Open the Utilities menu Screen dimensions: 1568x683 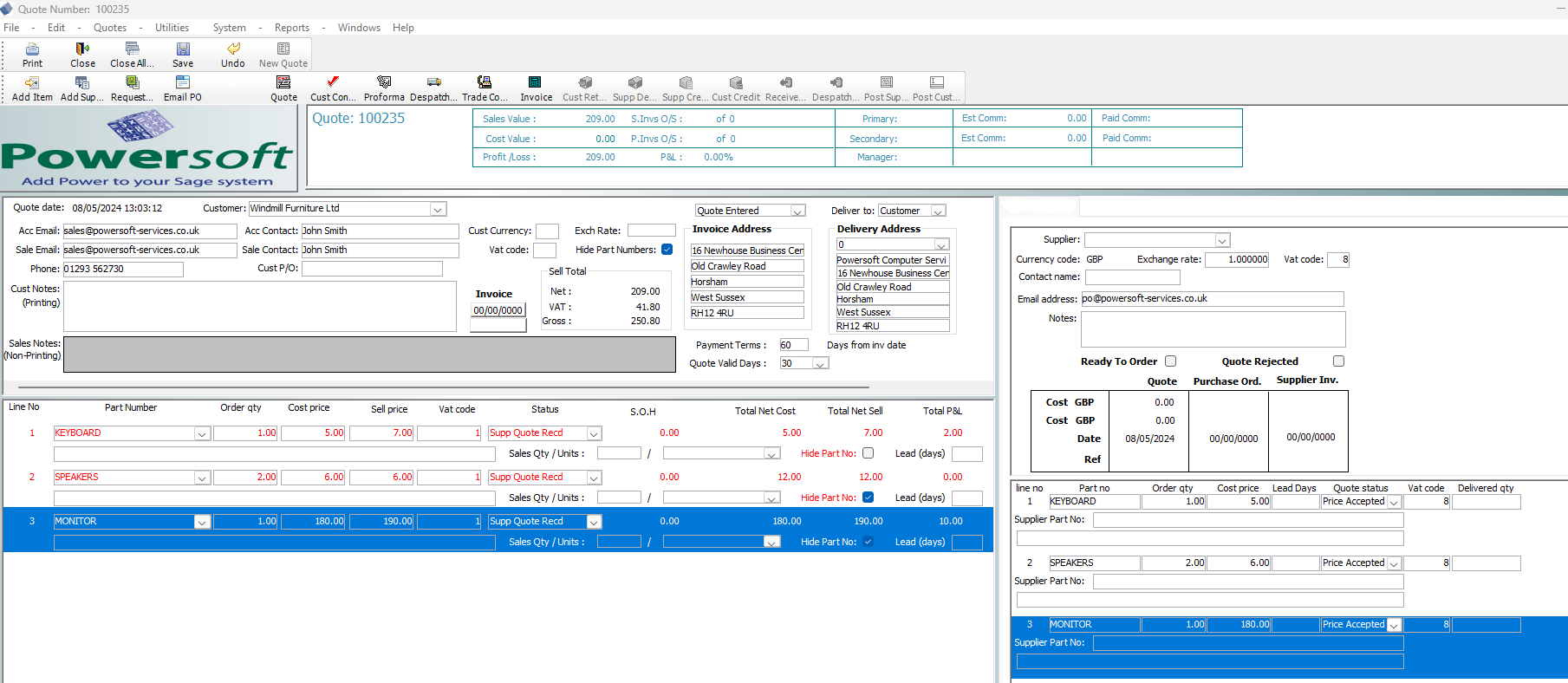pos(172,28)
